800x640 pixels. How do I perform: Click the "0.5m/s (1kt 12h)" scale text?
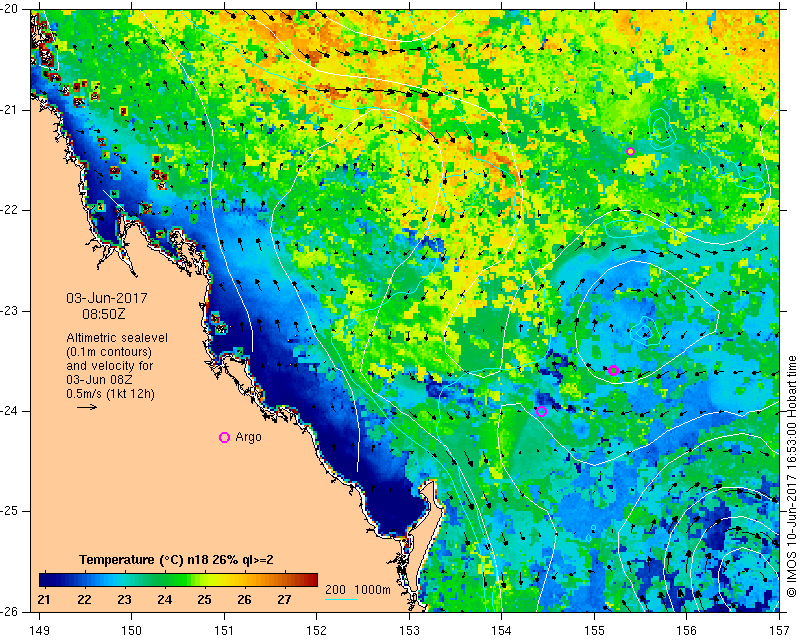pos(110,394)
